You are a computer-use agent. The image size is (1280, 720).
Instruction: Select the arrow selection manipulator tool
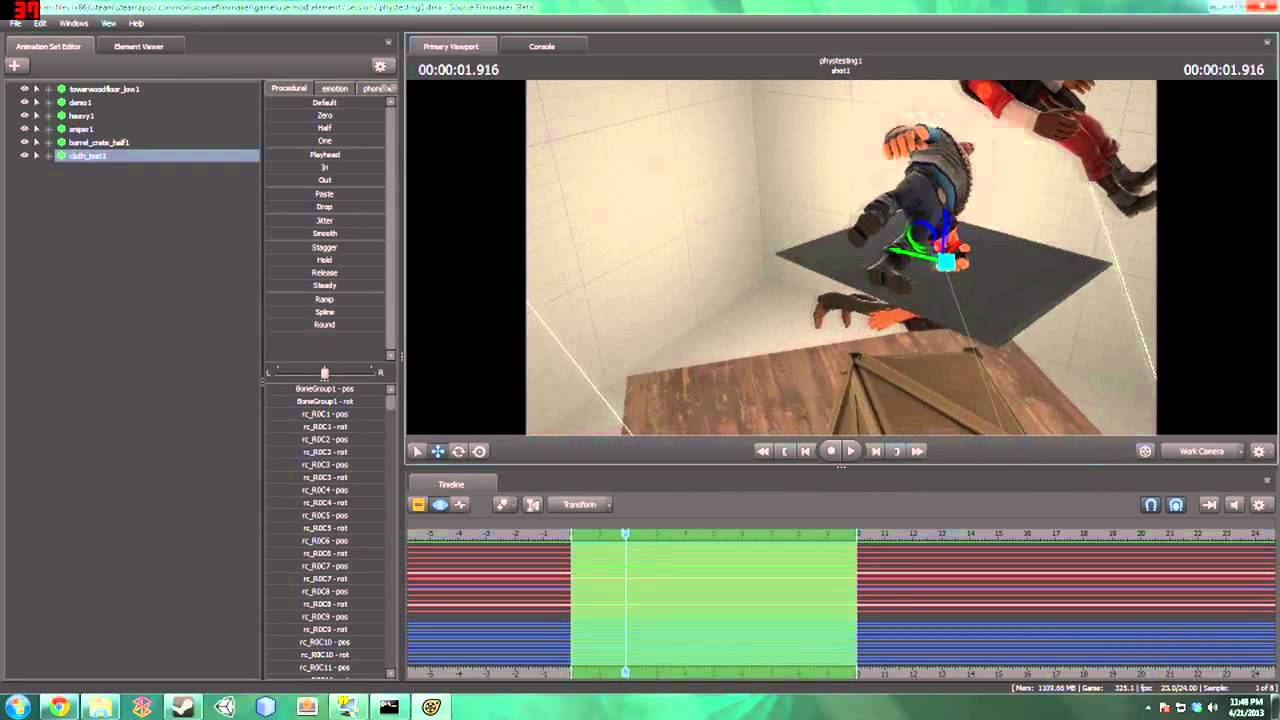(x=418, y=451)
